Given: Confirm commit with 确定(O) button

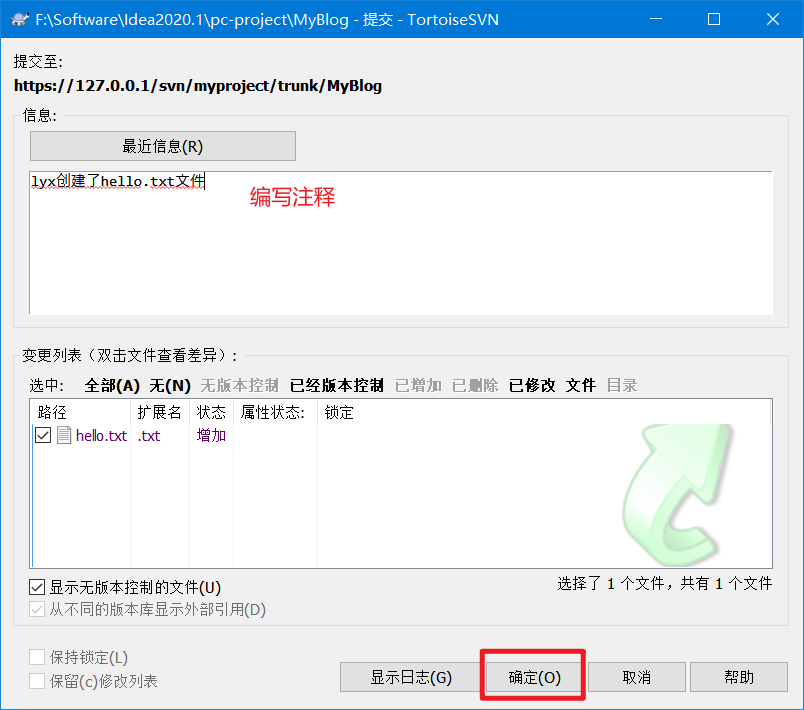Looking at the screenshot, I should [534, 677].
